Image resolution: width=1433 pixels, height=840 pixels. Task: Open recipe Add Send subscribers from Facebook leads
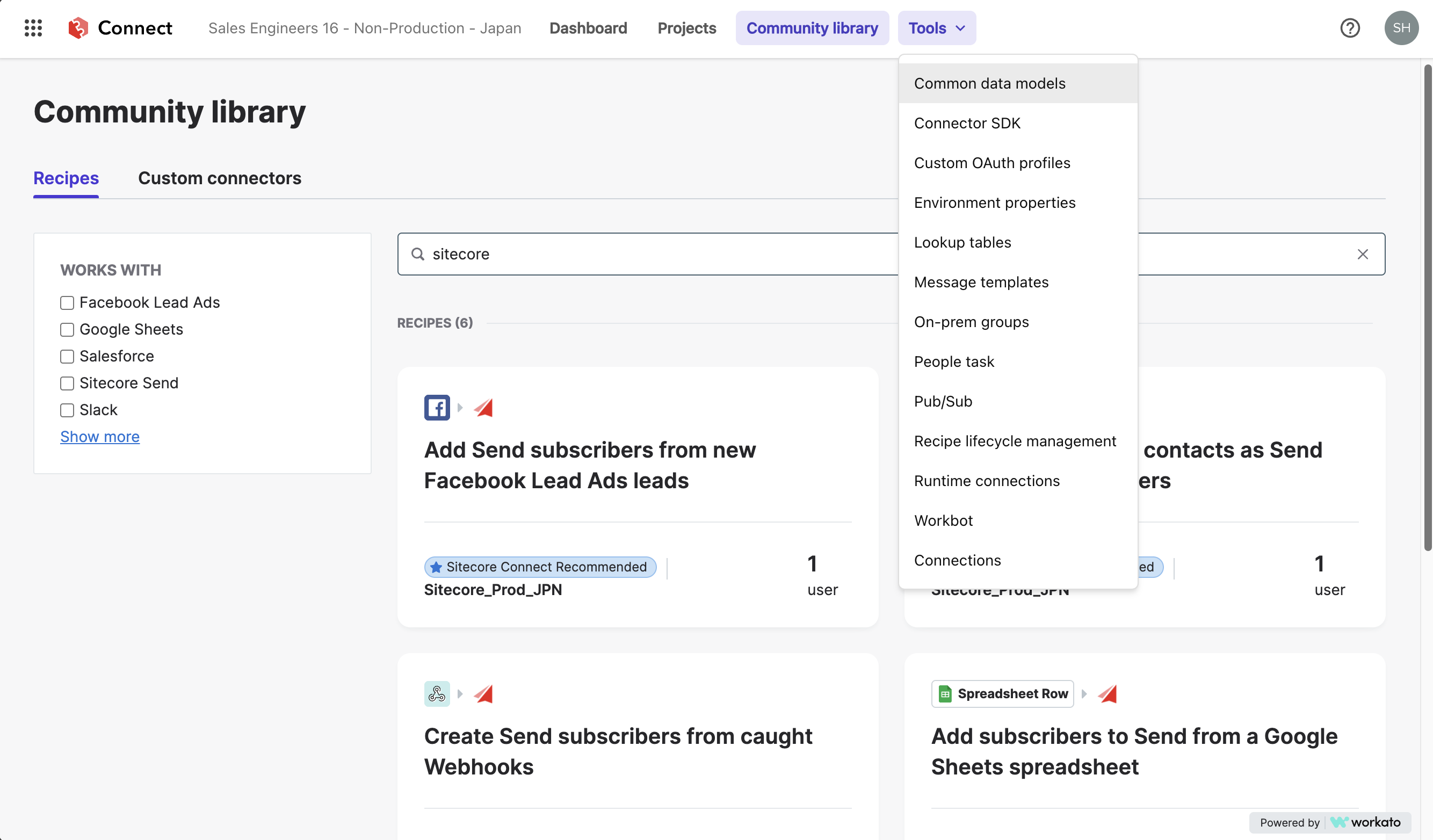(x=590, y=465)
